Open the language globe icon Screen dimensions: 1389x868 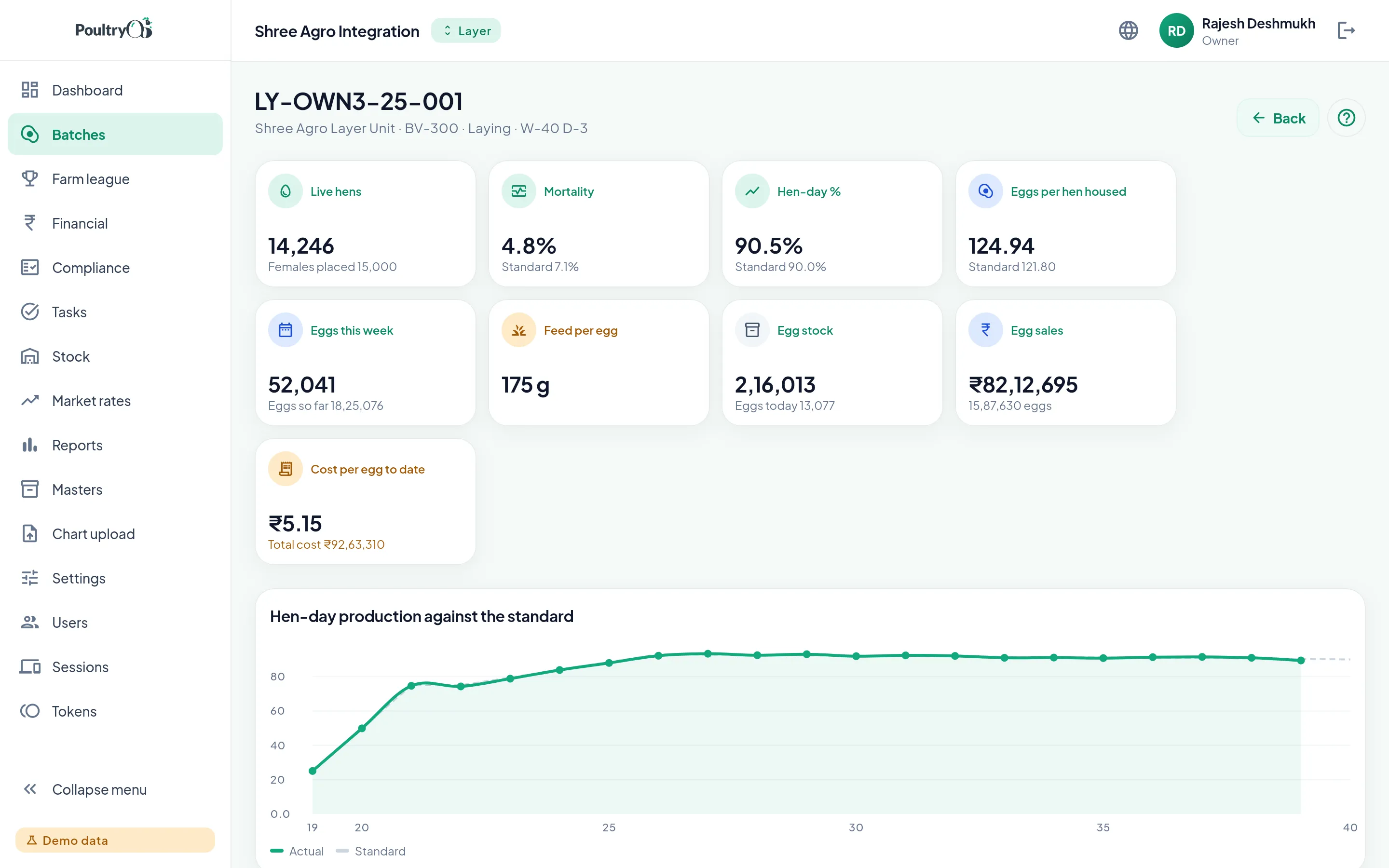1128,30
